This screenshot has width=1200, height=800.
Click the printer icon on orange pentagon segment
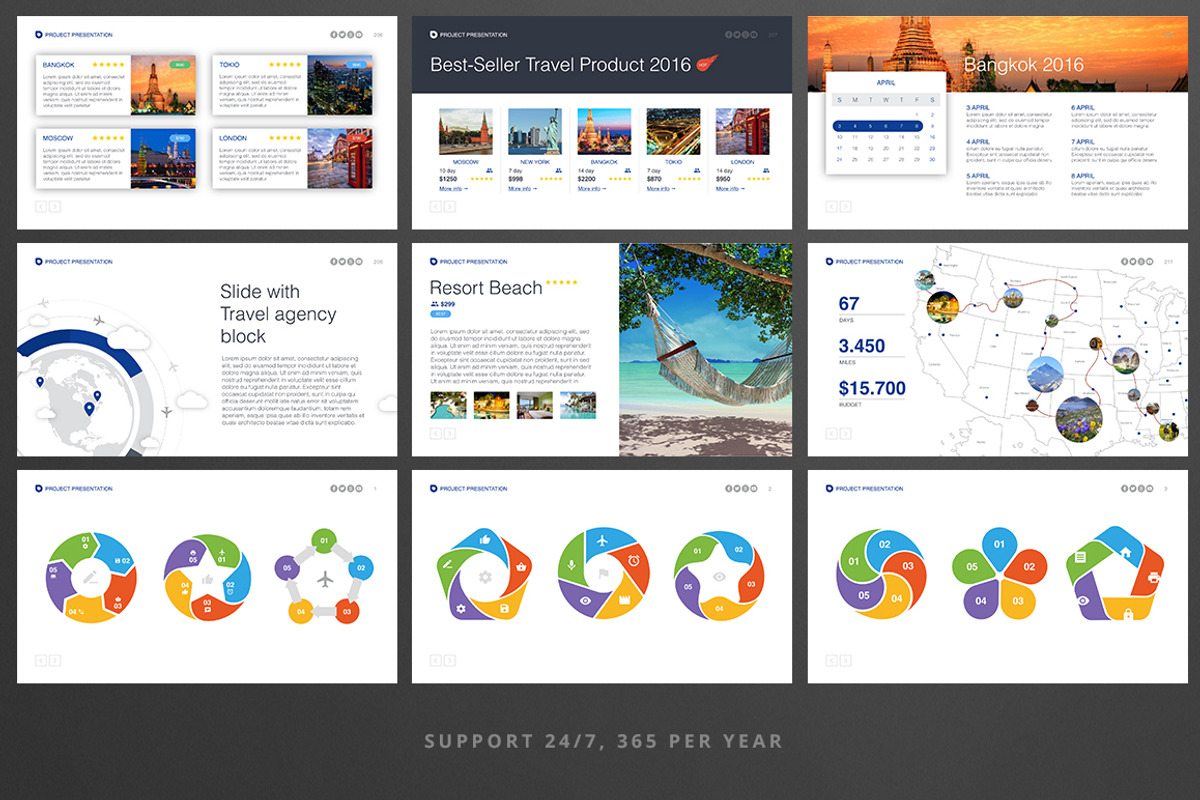pos(1153,578)
